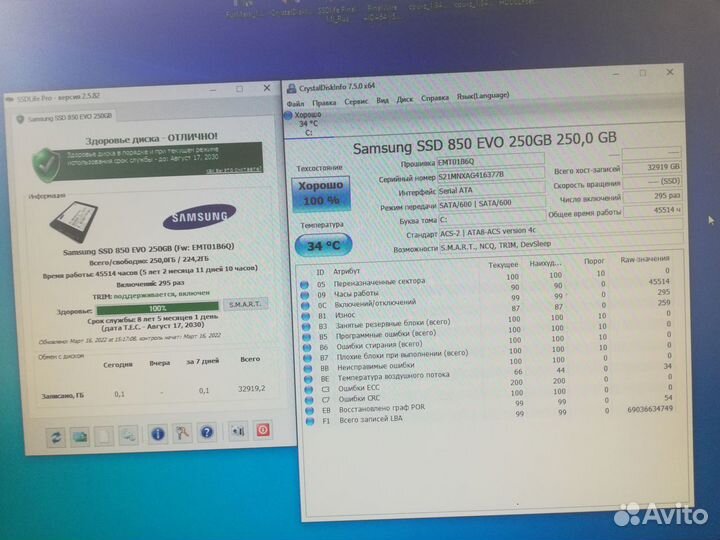The width and height of the screenshot is (720, 540).
Task: Click the tablet drive image in SSDLife
Action: point(74,222)
